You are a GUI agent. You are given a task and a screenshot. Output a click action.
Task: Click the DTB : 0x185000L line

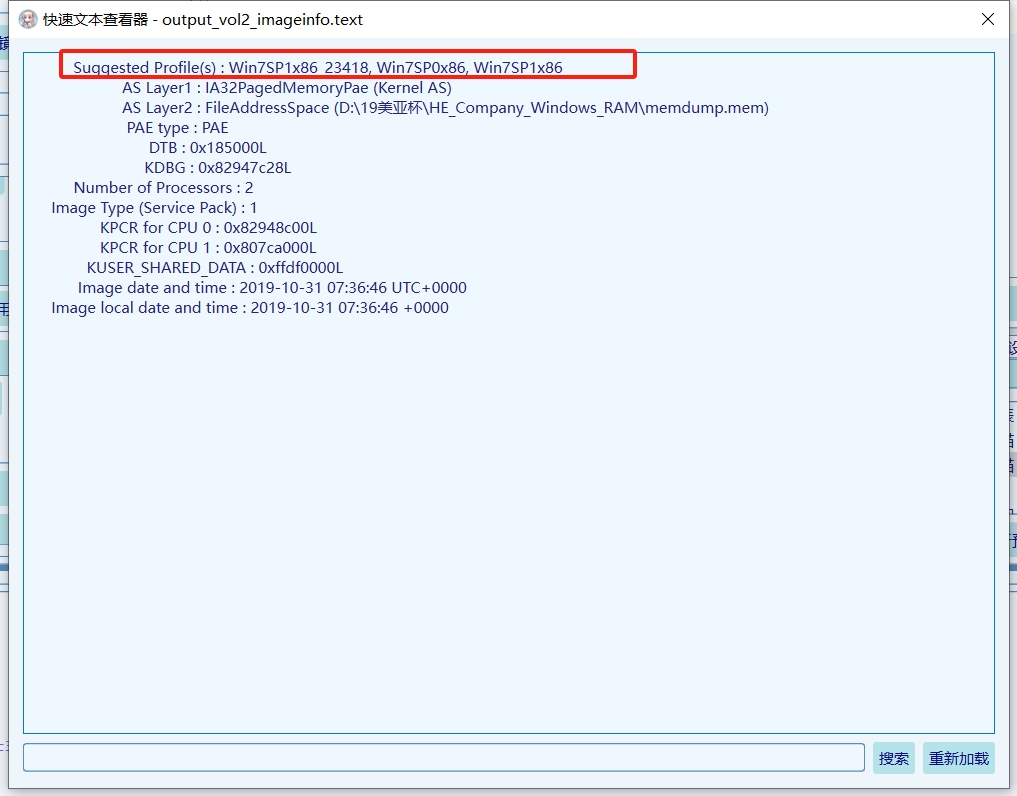pyautogui.click(x=208, y=148)
